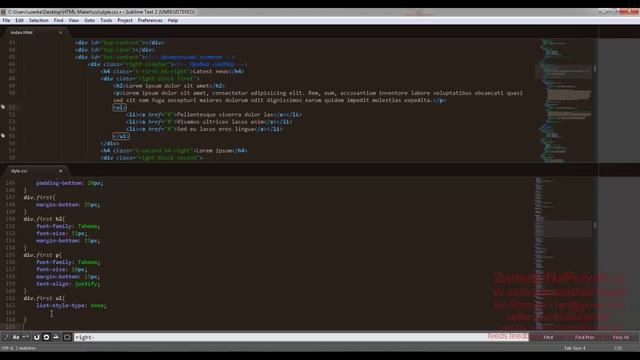Click the highlighted opening <ul> tag
Screen dimensions: 640x360
pyautogui.click(x=120, y=107)
